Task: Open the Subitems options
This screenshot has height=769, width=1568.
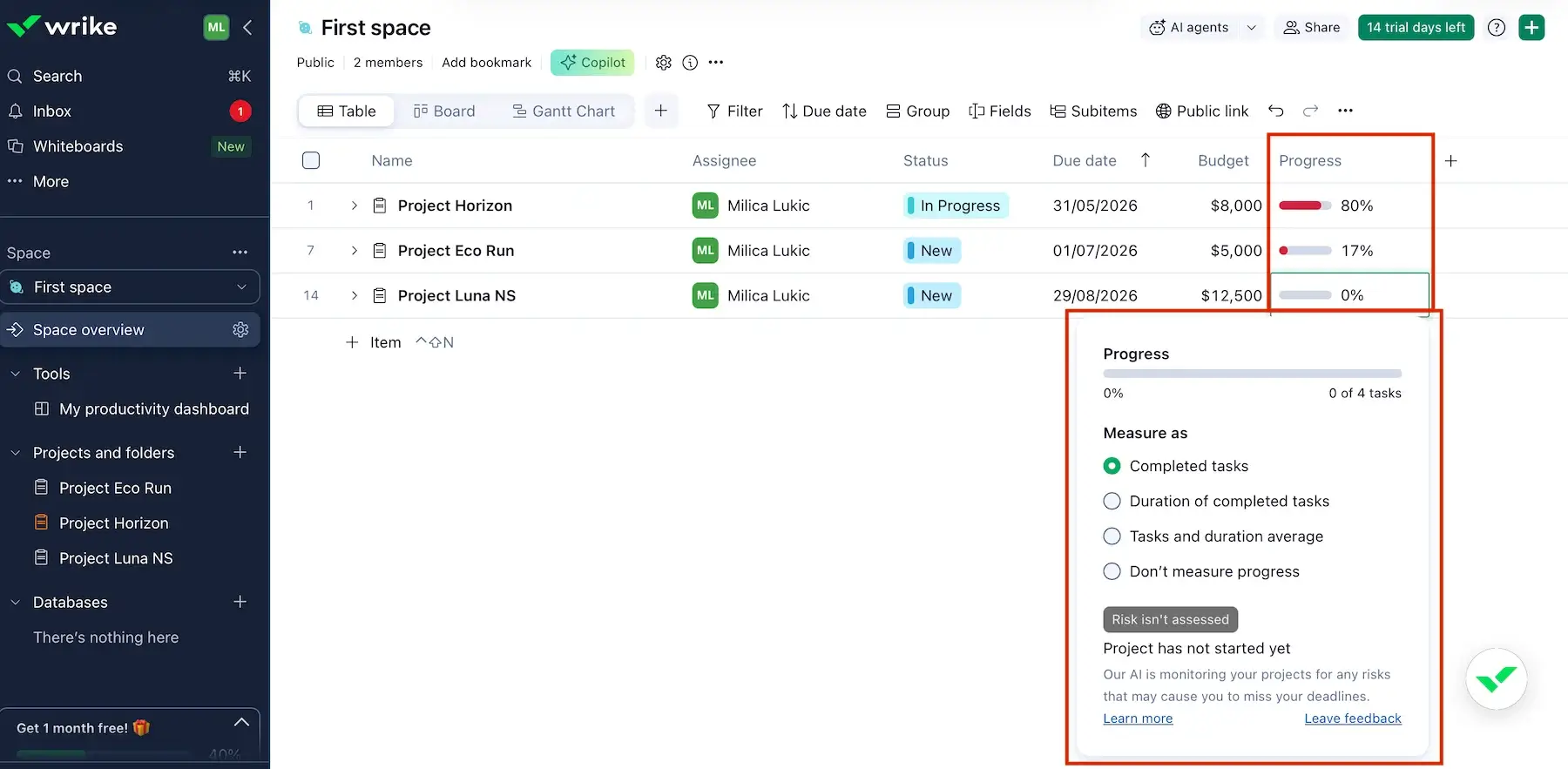Action: coord(1094,111)
